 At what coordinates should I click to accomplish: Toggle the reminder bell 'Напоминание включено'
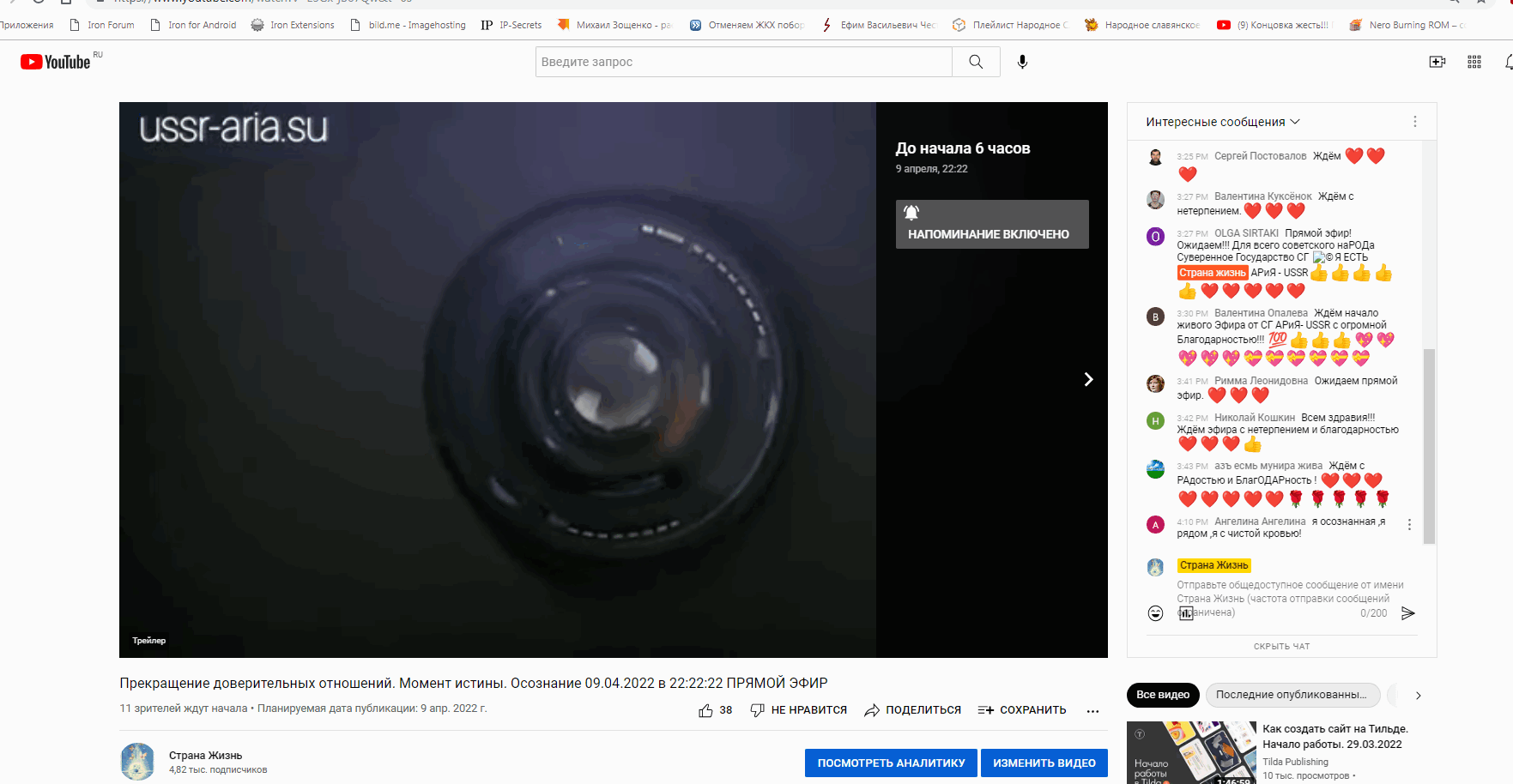[992, 225]
